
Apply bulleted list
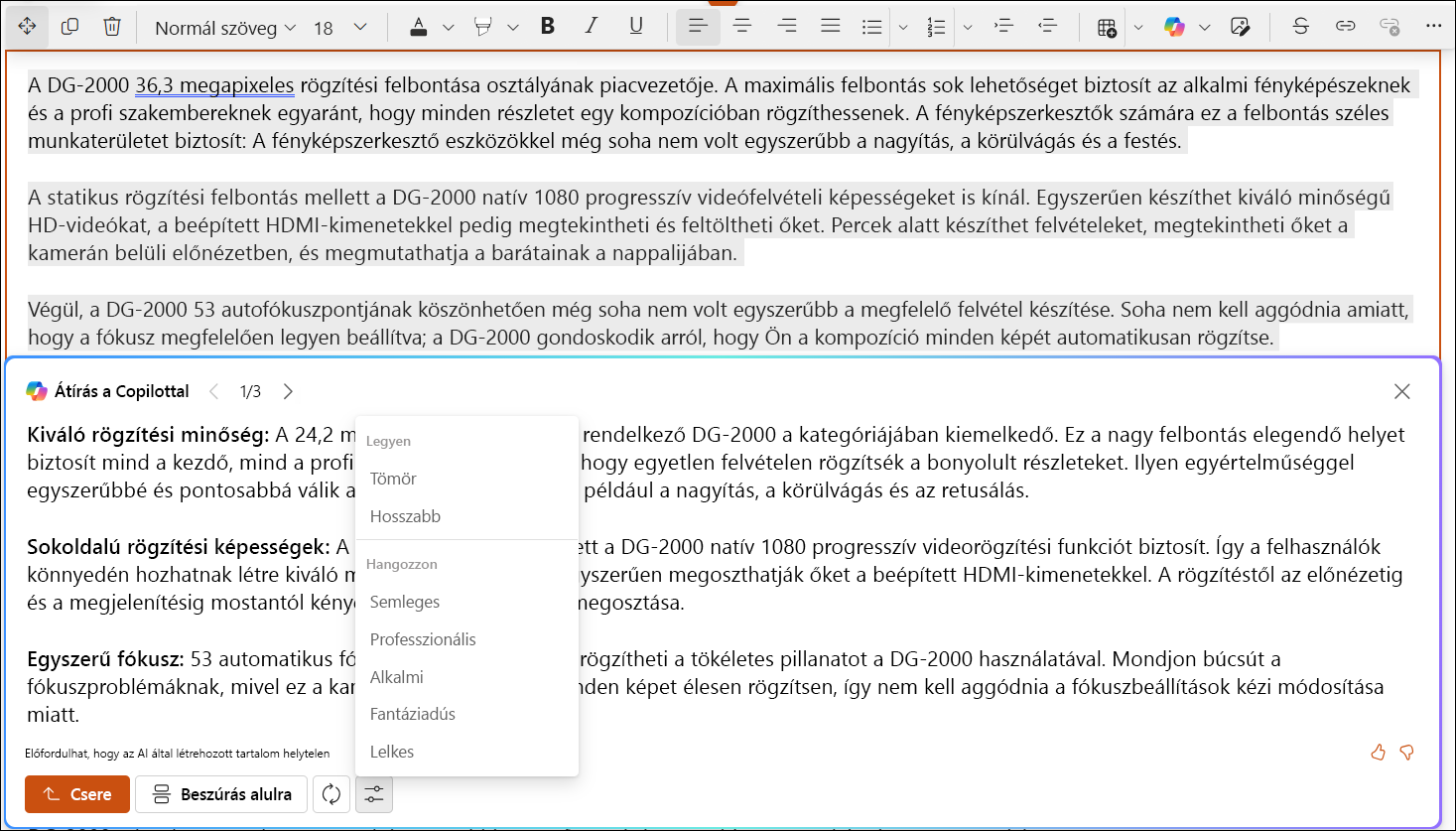(872, 27)
